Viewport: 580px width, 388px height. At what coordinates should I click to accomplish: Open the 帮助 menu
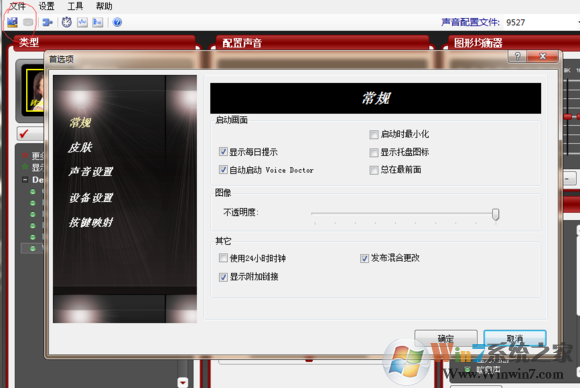(104, 6)
